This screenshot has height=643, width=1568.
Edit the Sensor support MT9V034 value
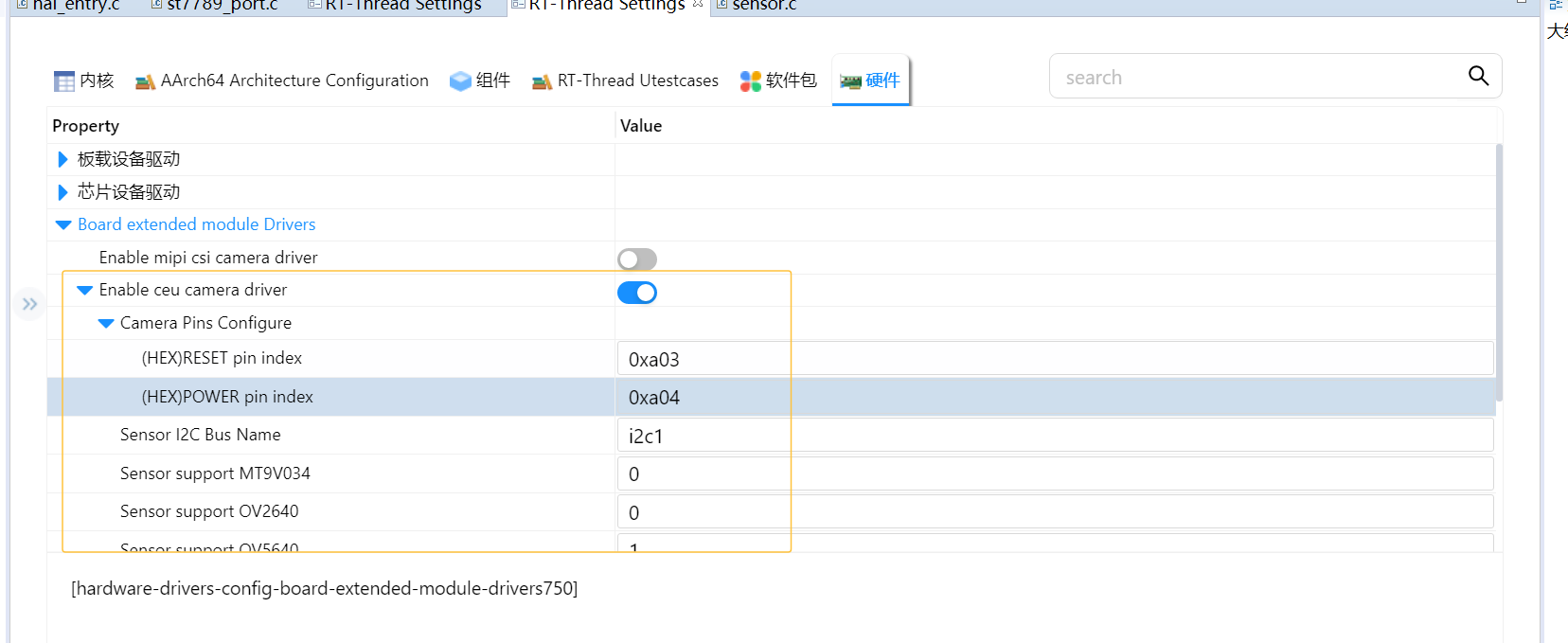coord(1055,473)
